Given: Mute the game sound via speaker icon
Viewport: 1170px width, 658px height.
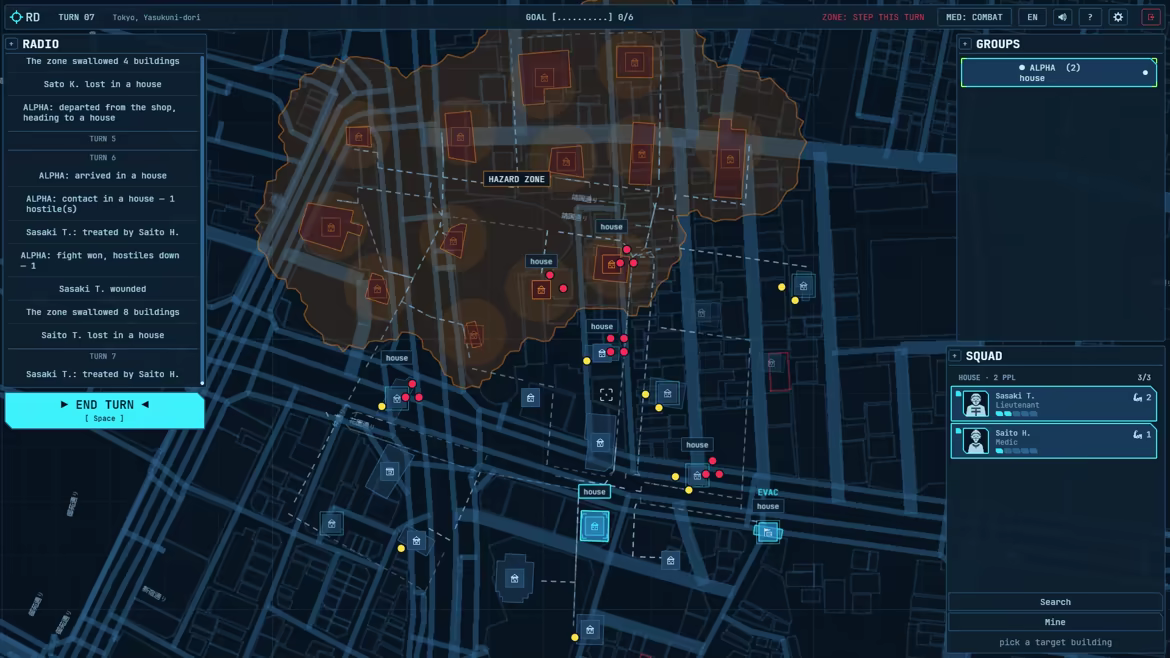Looking at the screenshot, I should click(x=1062, y=17).
